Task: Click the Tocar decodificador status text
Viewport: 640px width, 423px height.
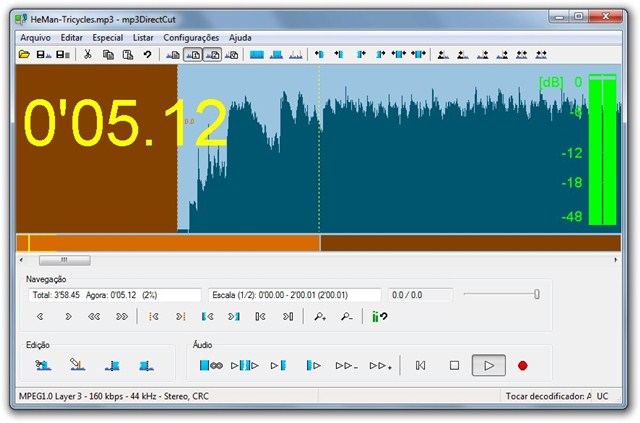Action: pyautogui.click(x=548, y=396)
